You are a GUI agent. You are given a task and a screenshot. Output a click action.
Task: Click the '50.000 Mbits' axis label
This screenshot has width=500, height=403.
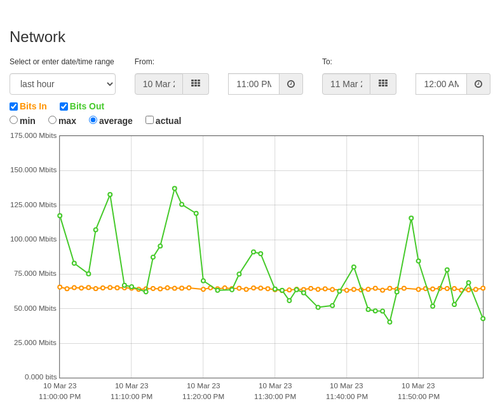click(x=35, y=308)
